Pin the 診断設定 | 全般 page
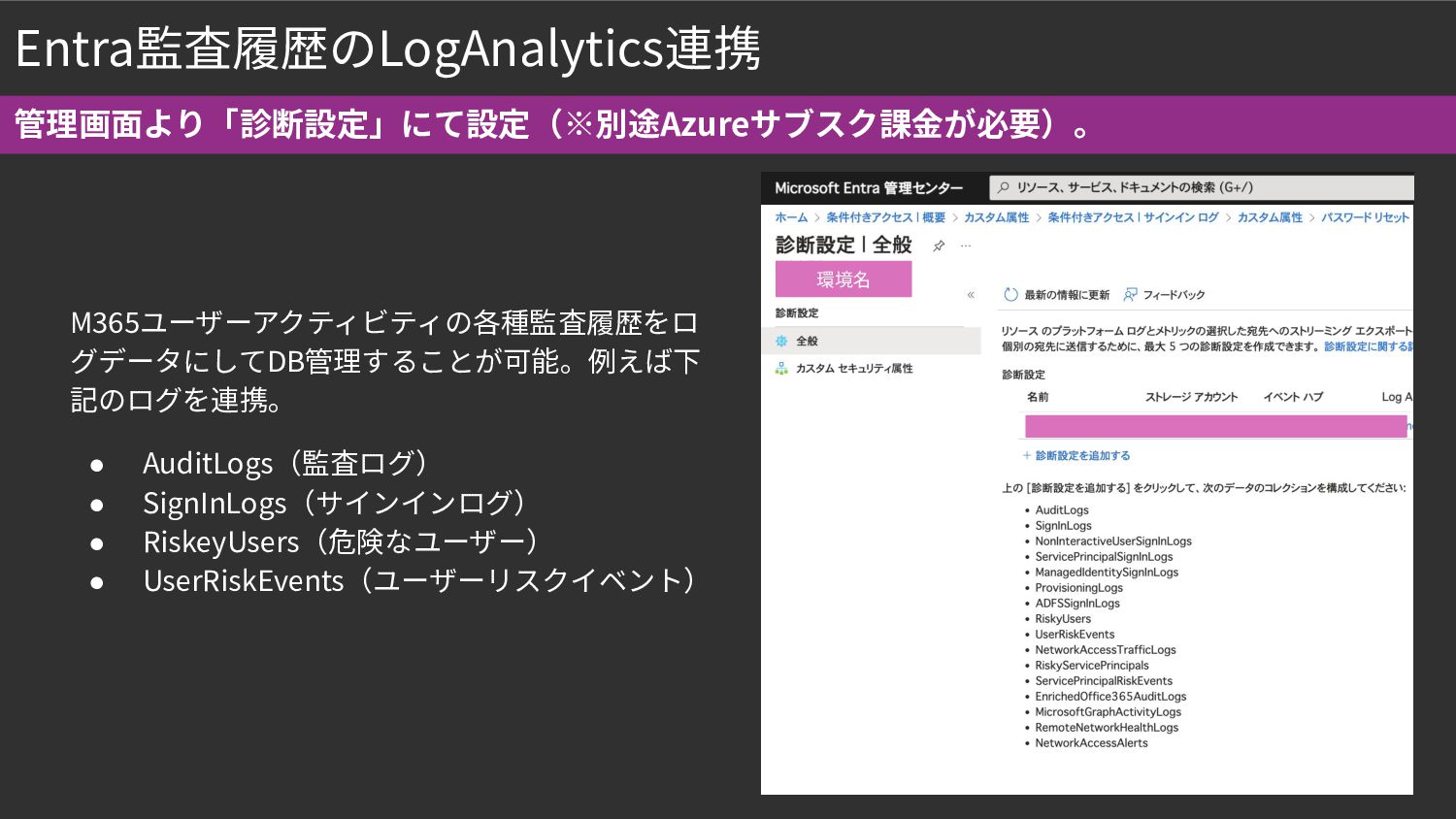The height and width of the screenshot is (819, 1456). (939, 246)
